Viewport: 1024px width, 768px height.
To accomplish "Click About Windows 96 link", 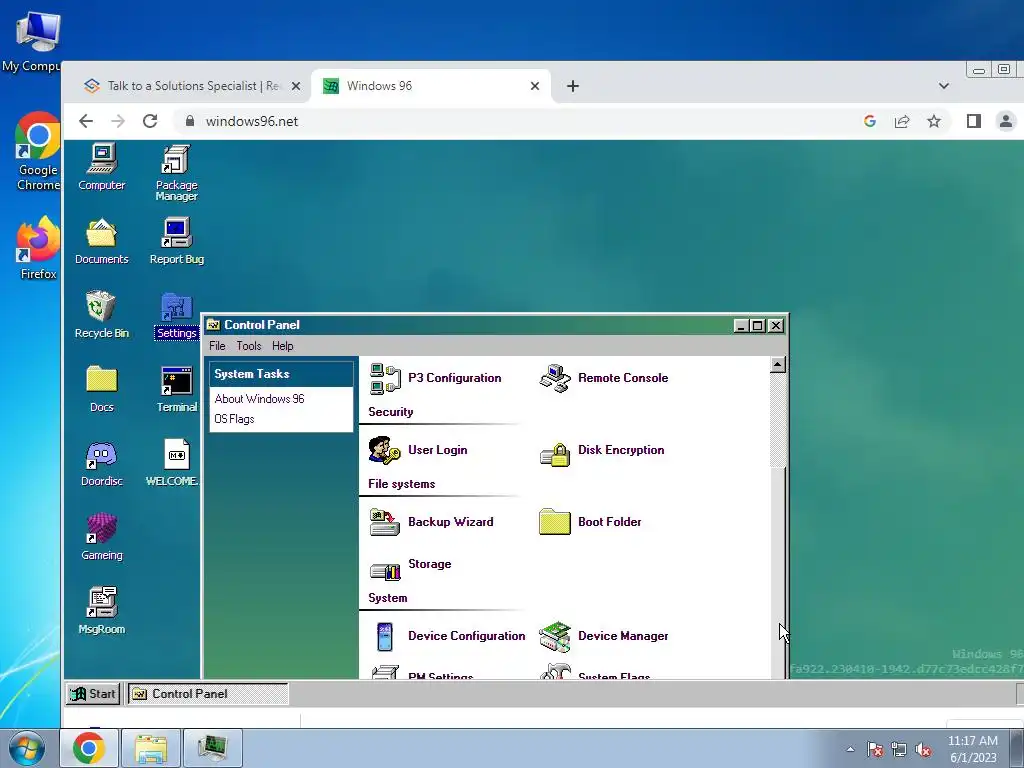I will coord(259,399).
